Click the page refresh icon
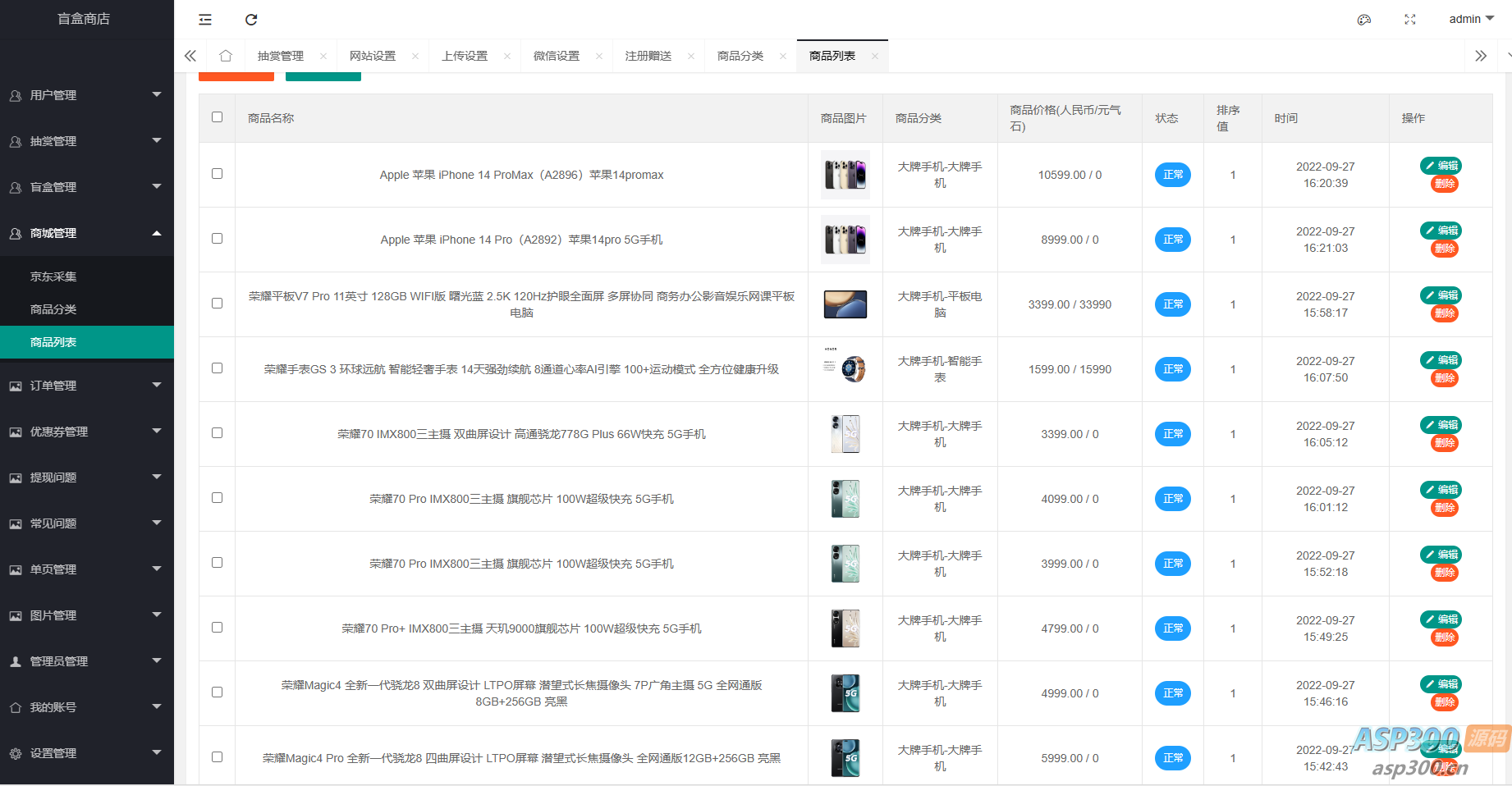1512x786 pixels. tap(251, 20)
